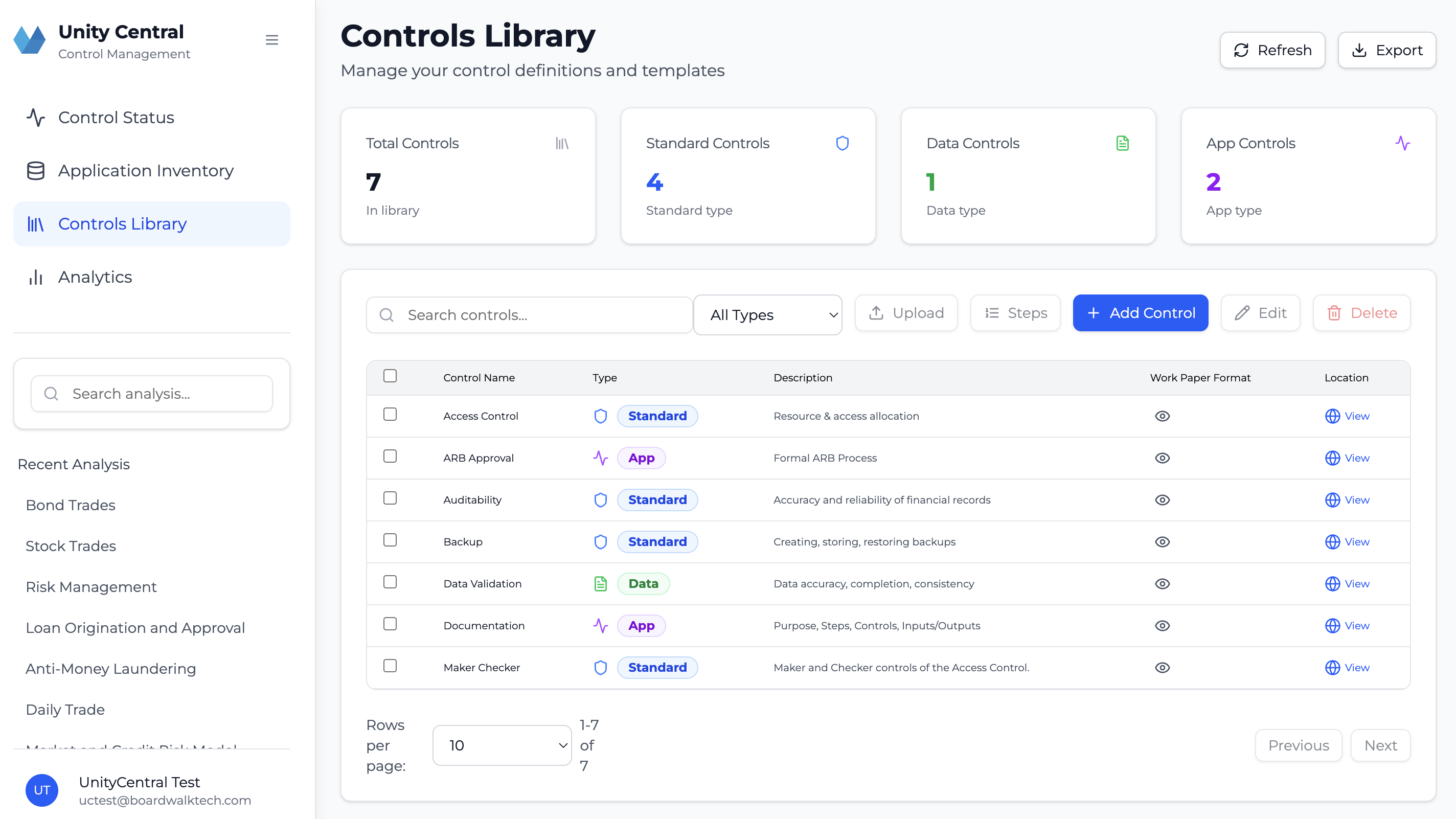Check the select-all header checkbox

[390, 376]
